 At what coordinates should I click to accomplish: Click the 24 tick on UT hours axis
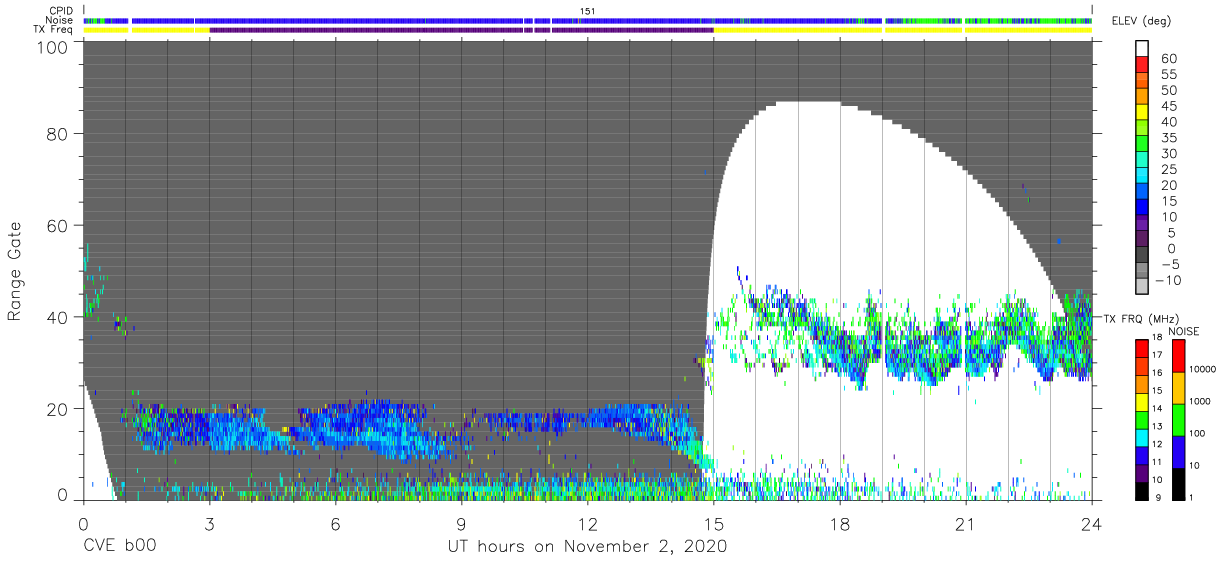[x=1092, y=523]
